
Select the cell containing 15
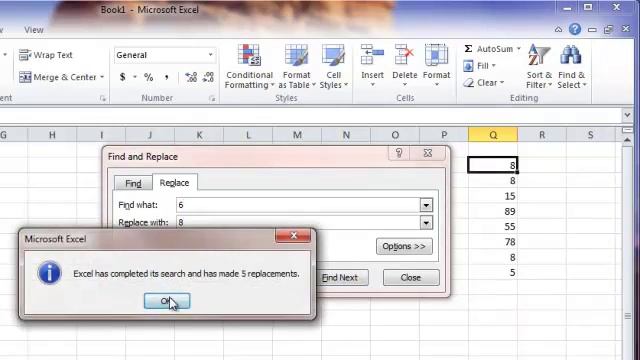493,196
